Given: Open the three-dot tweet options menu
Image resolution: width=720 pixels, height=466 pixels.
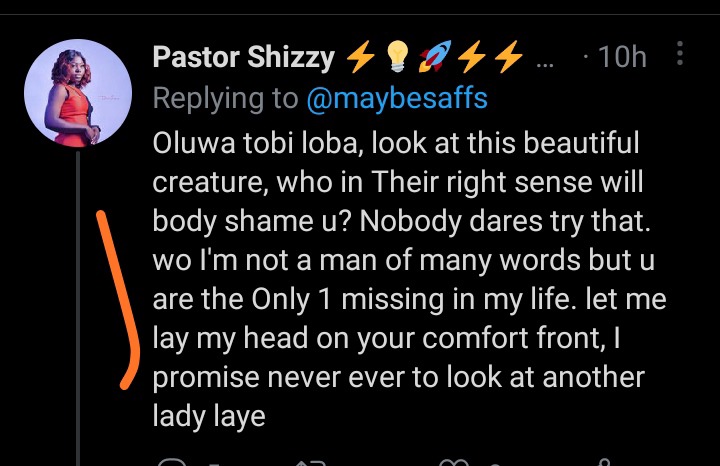Looking at the screenshot, I should click(680, 53).
